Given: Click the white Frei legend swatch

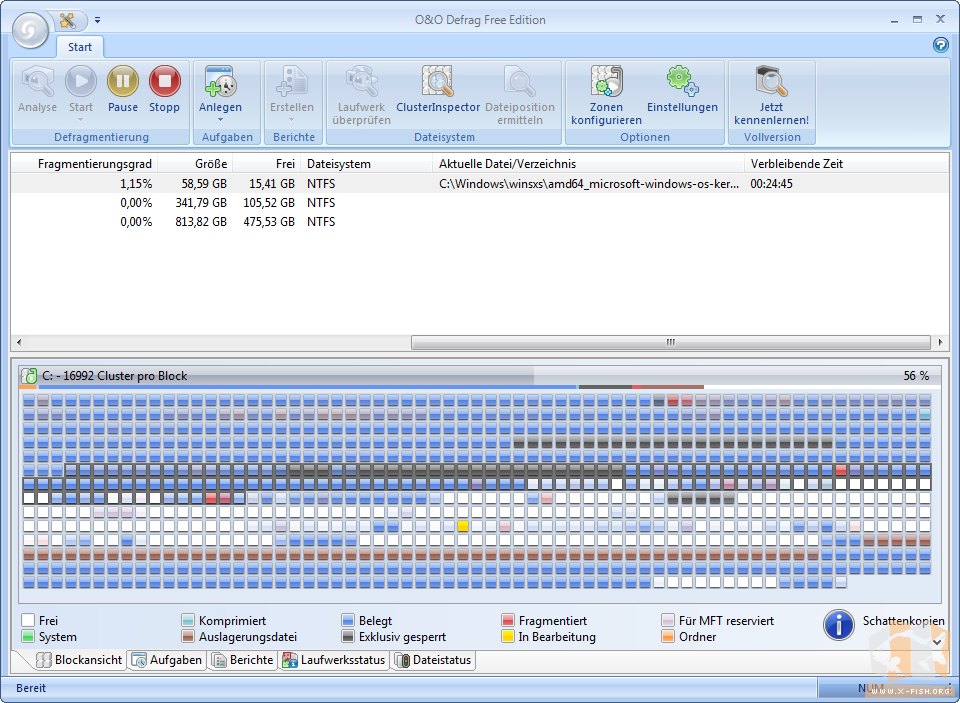Looking at the screenshot, I should (x=28, y=620).
